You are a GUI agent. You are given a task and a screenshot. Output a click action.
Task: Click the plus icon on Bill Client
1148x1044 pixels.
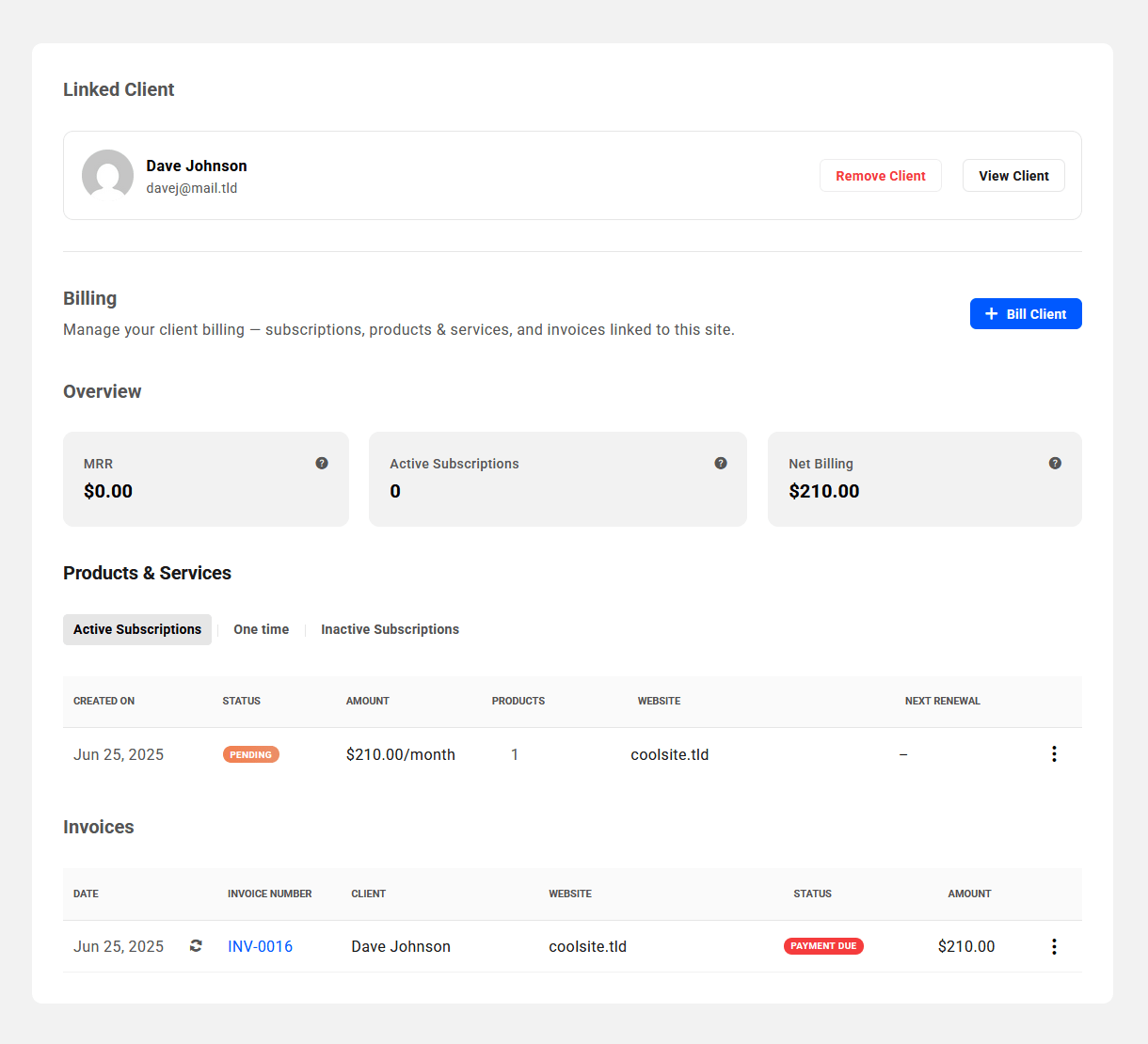tap(992, 313)
